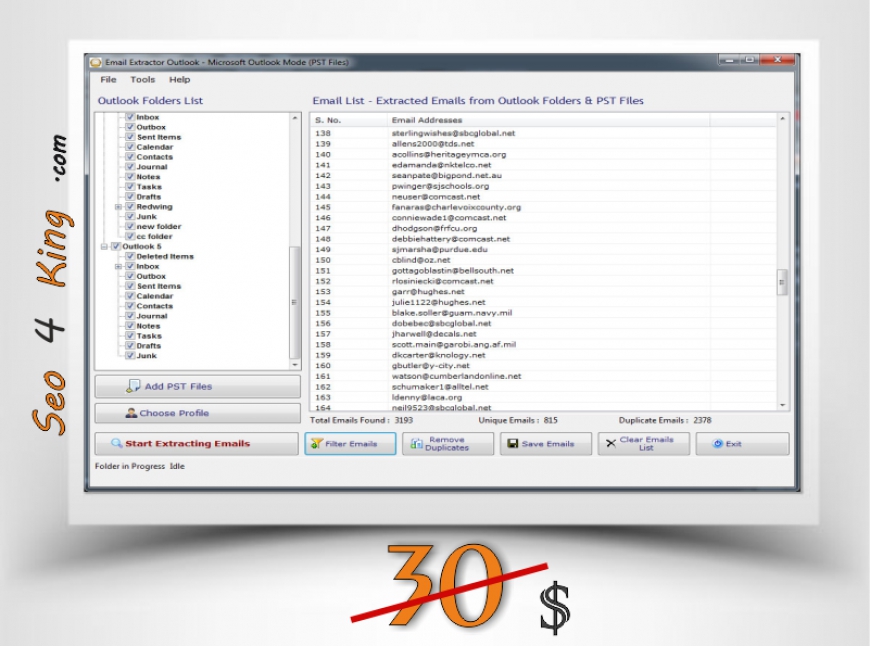Uncheck Deleted Items checkbox
Image resolution: width=870 pixels, height=646 pixels.
coord(130,256)
